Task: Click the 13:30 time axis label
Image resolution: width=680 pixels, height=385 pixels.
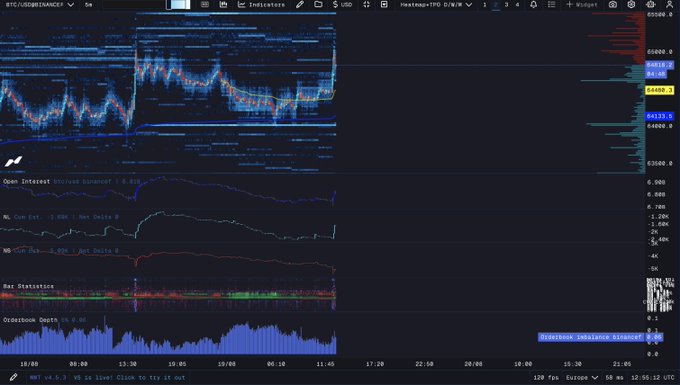Action: click(128, 364)
